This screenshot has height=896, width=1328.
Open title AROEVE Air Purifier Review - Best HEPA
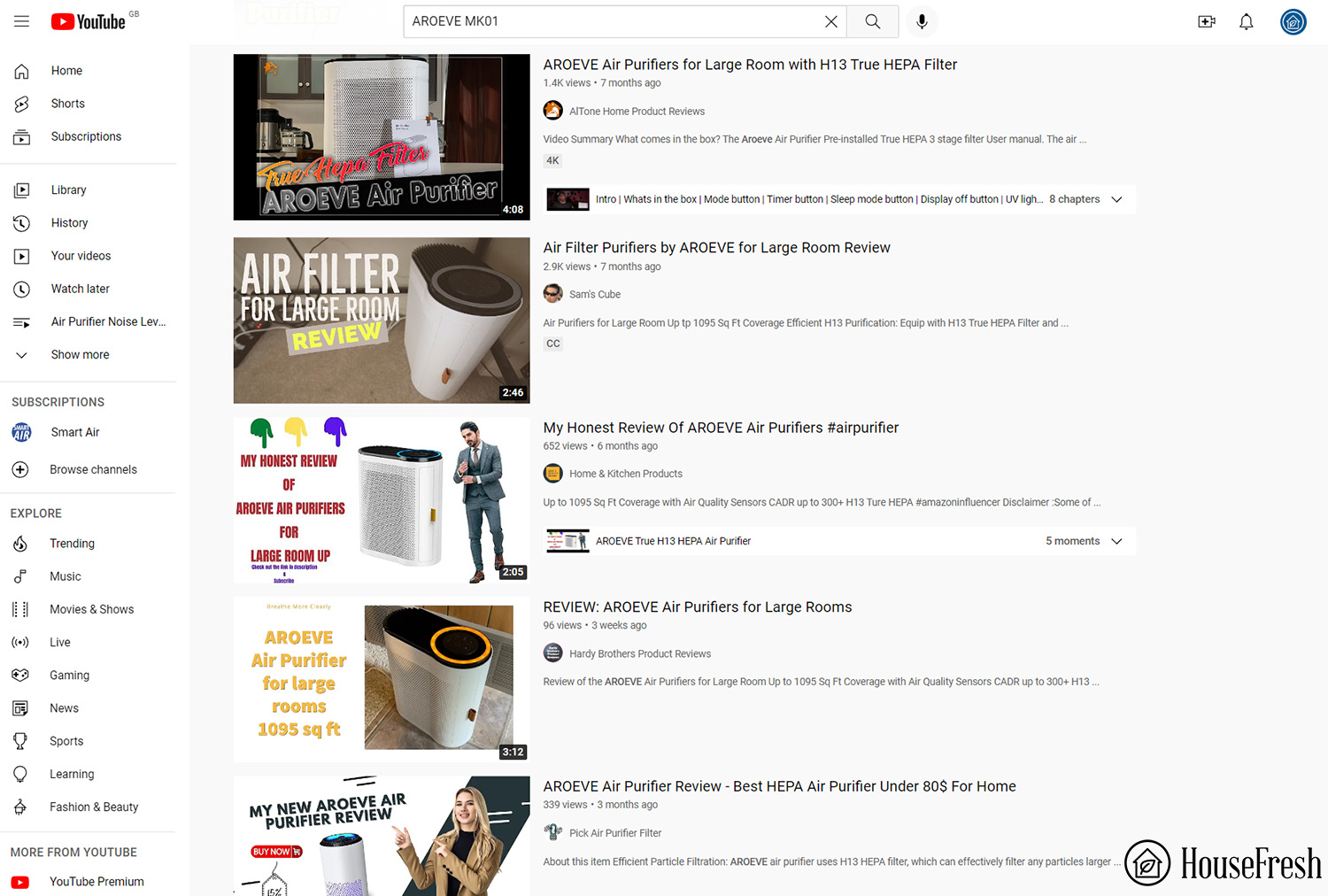pyautogui.click(x=779, y=786)
